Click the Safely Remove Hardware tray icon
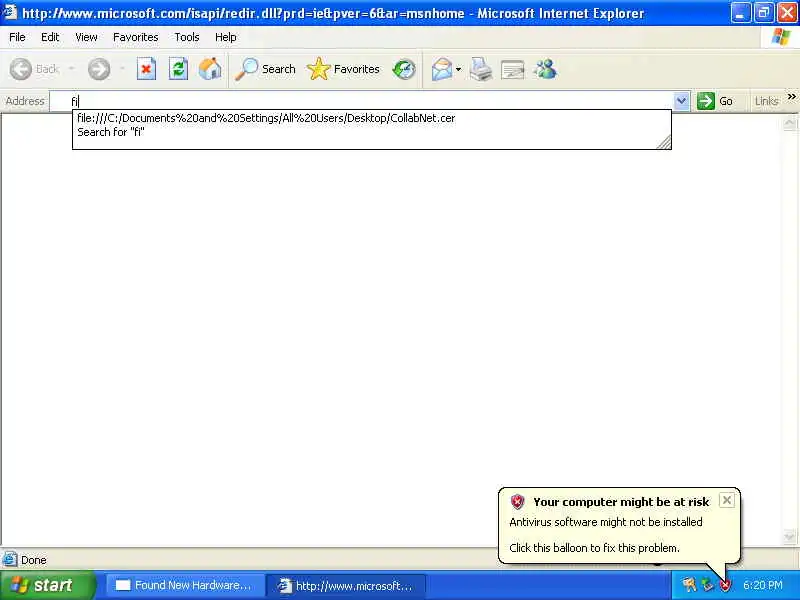This screenshot has width=800, height=600. (707, 584)
